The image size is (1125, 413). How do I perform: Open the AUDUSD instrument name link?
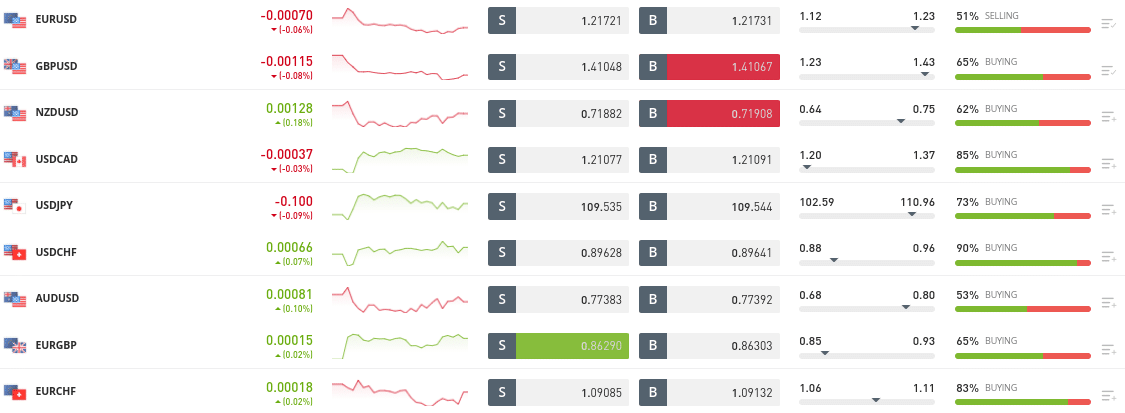(x=56, y=299)
